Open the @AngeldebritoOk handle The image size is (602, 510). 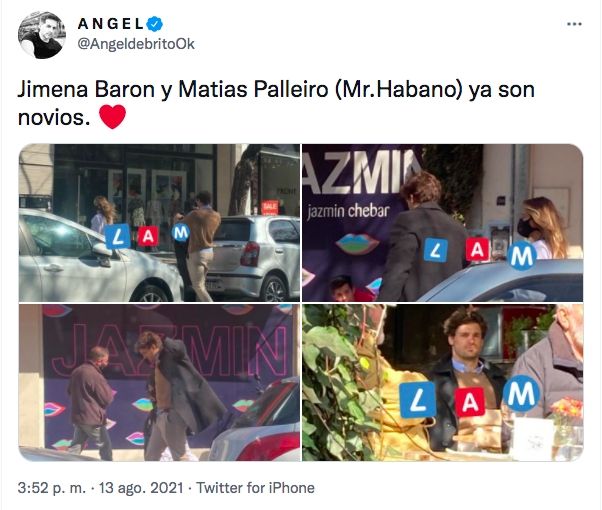tap(136, 44)
